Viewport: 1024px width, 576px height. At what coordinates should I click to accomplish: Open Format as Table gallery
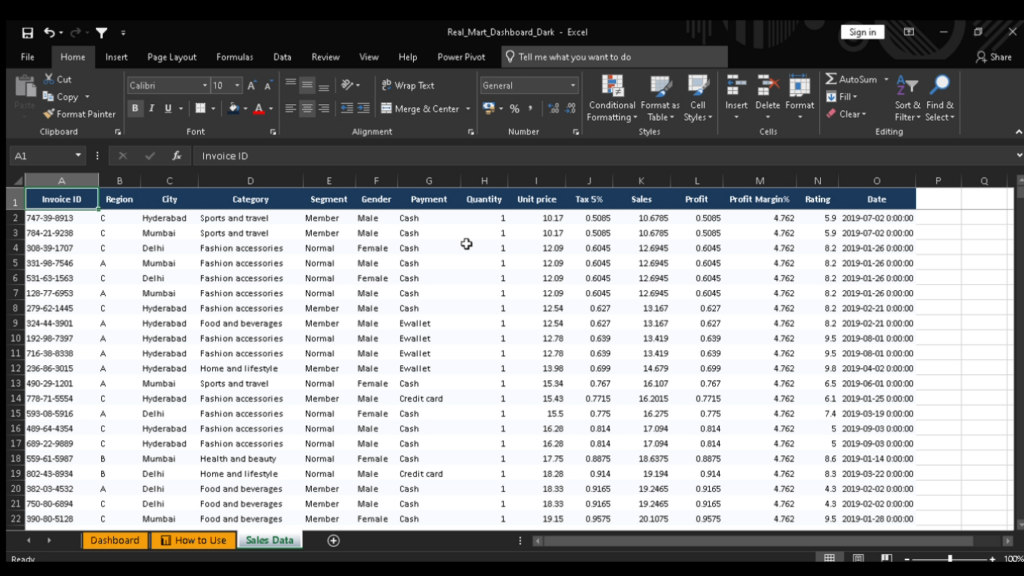660,99
